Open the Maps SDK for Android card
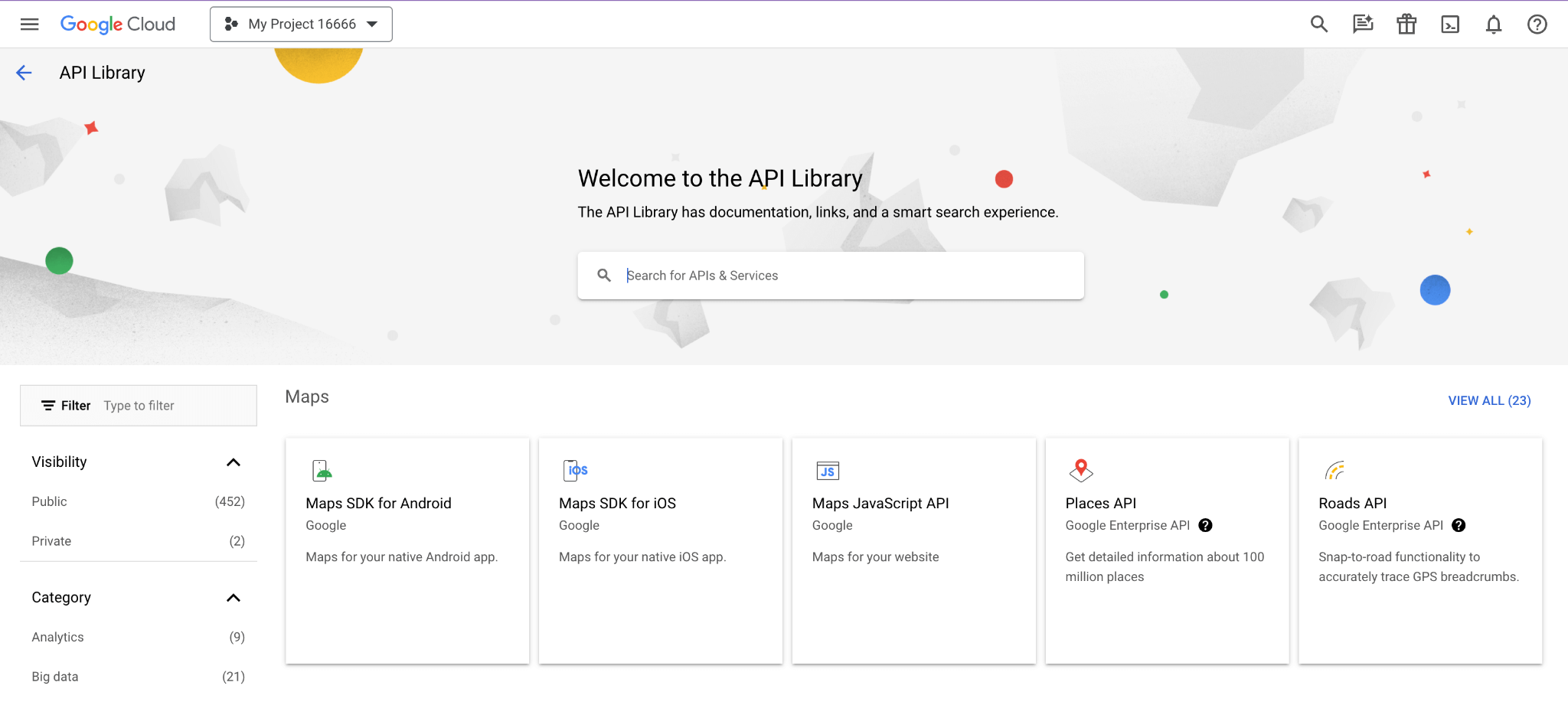The width and height of the screenshot is (1568, 705). pyautogui.click(x=407, y=551)
